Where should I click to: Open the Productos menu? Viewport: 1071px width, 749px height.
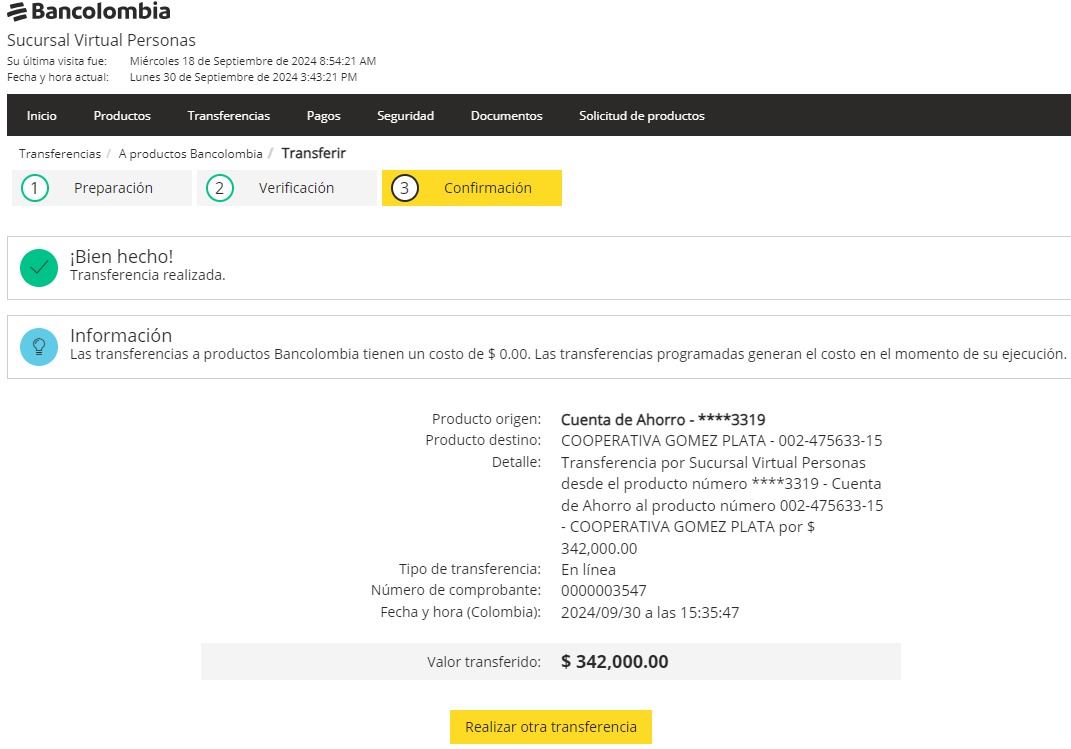[122, 116]
